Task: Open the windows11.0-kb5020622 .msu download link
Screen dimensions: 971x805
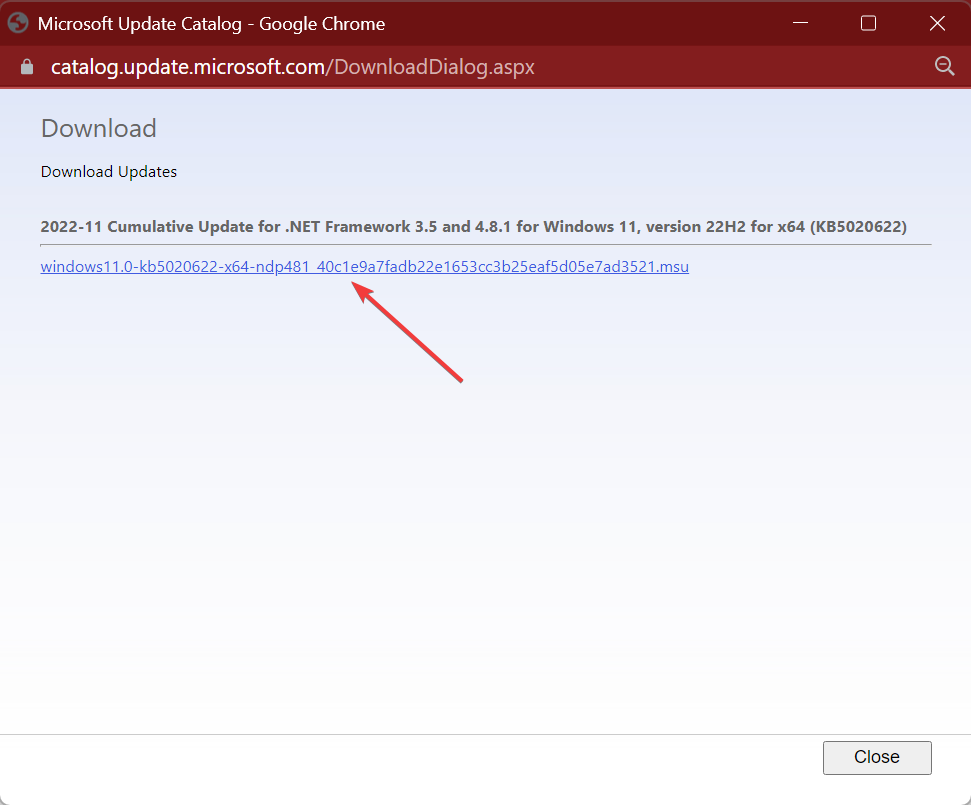Action: (x=364, y=267)
